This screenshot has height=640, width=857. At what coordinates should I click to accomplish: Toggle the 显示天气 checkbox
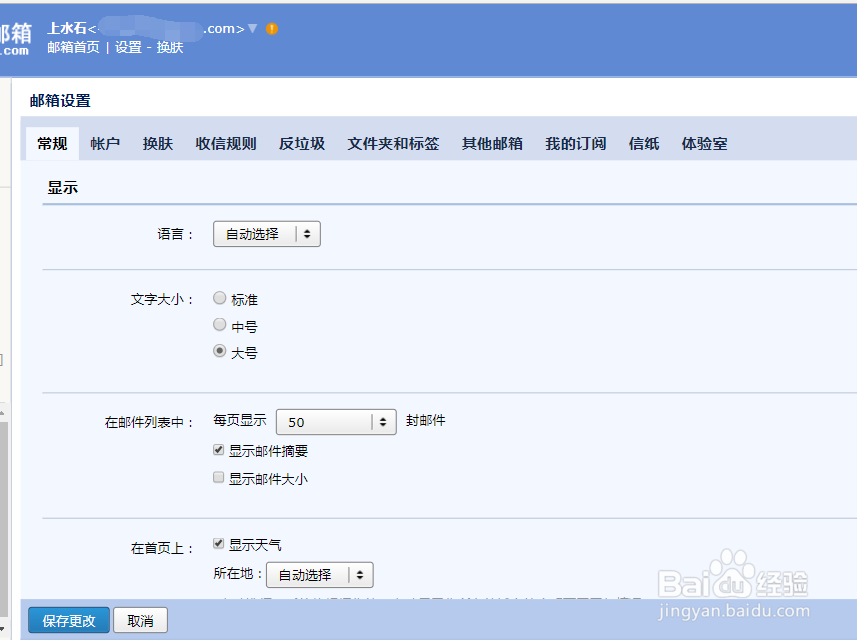[x=219, y=543]
